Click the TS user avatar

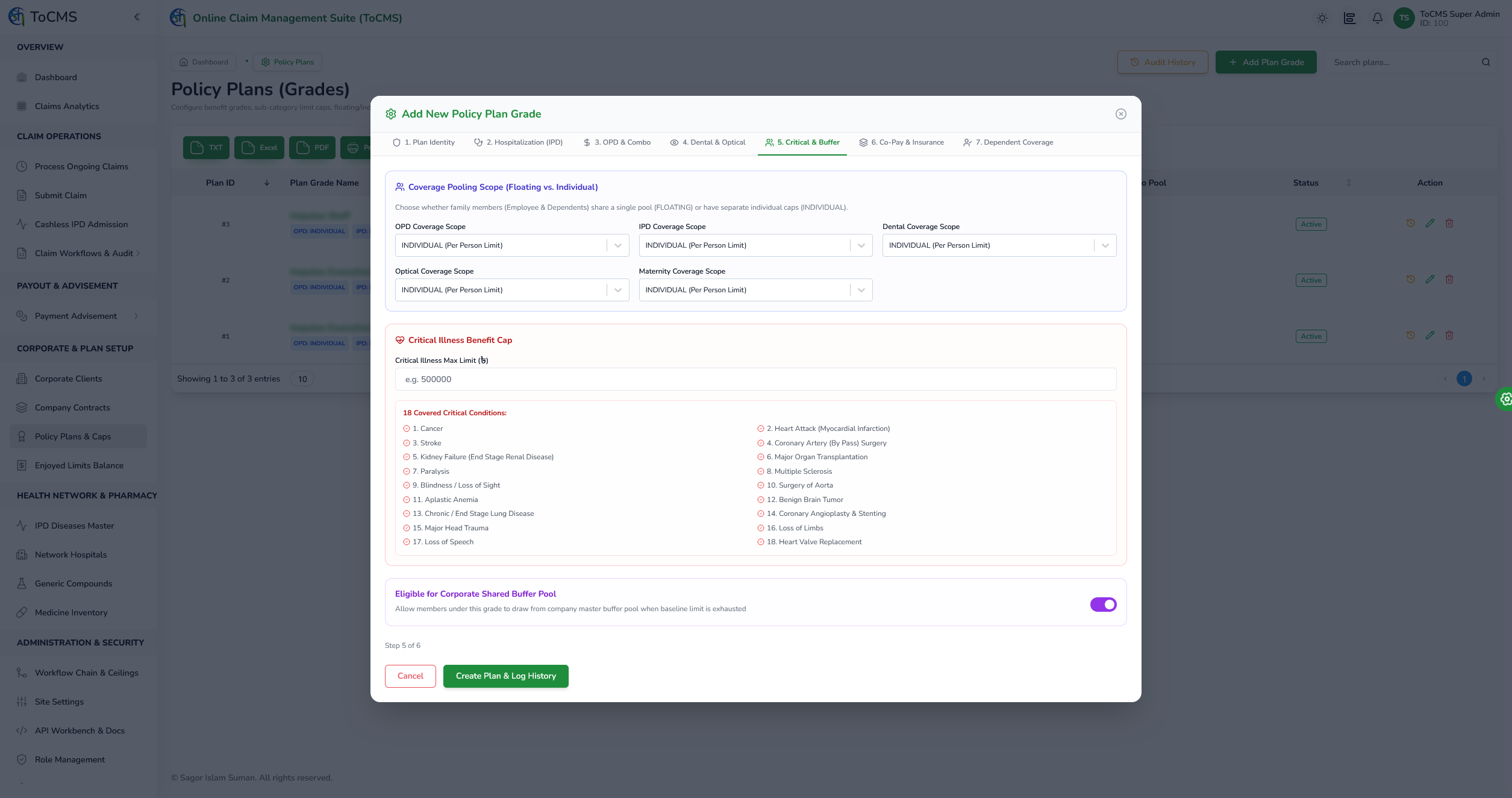1404,18
